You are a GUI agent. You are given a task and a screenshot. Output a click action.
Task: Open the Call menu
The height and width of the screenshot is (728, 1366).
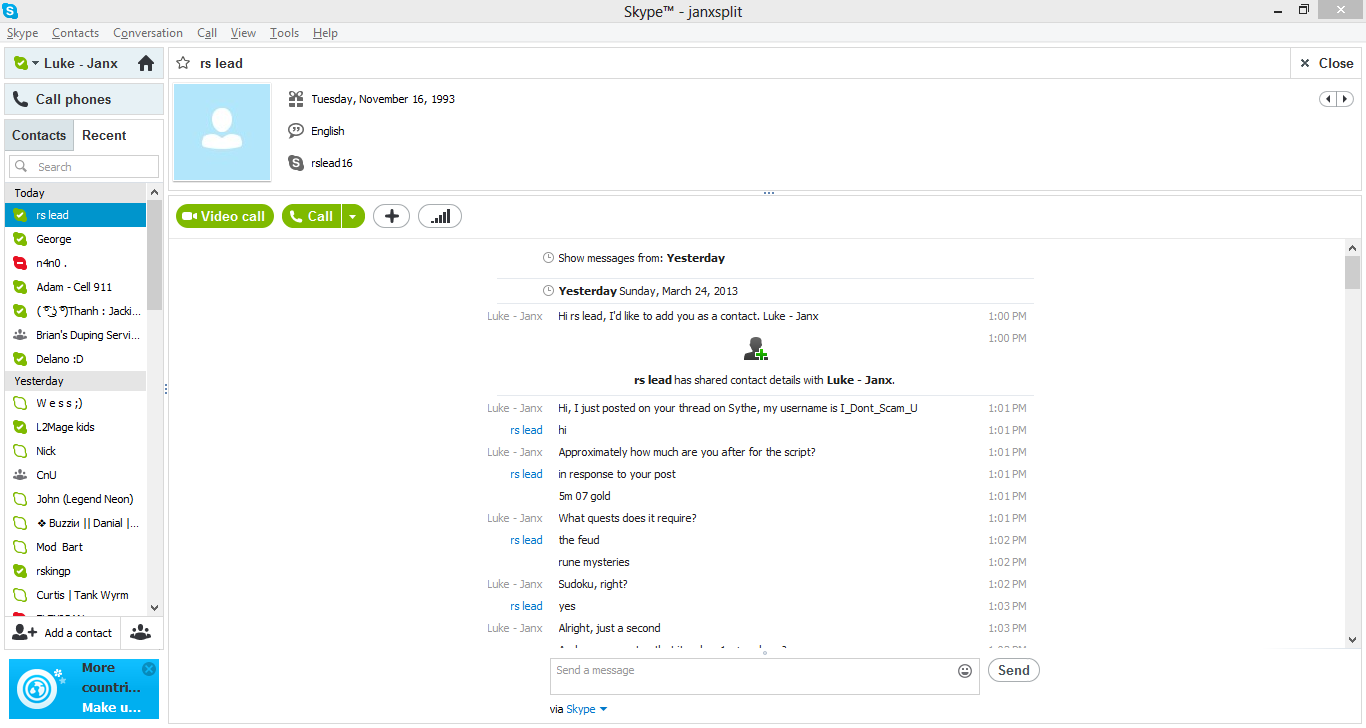[207, 33]
